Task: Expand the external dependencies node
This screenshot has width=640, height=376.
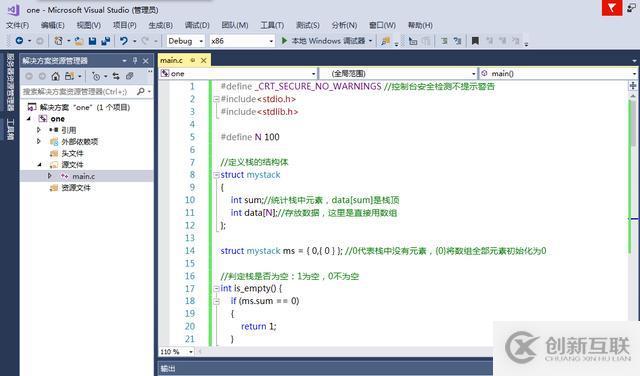Action: click(x=39, y=141)
